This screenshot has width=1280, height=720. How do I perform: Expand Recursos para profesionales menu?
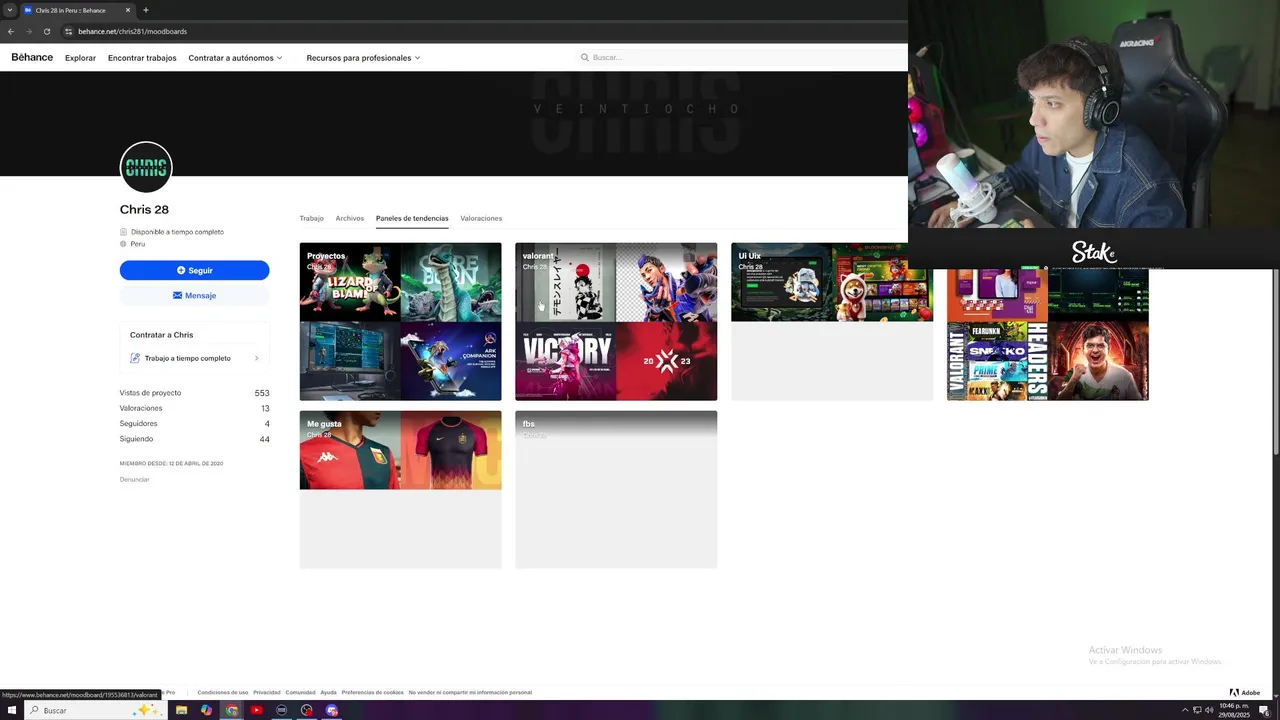363,58
